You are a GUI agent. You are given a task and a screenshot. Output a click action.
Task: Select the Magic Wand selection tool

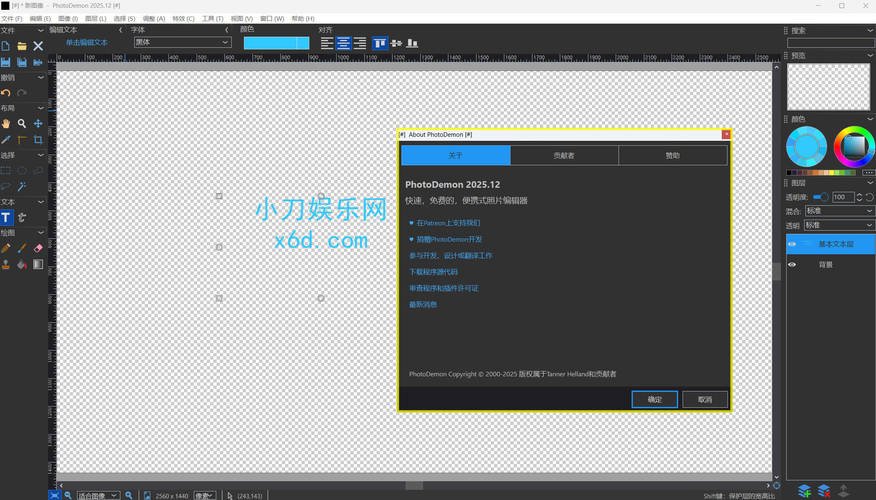(22, 186)
